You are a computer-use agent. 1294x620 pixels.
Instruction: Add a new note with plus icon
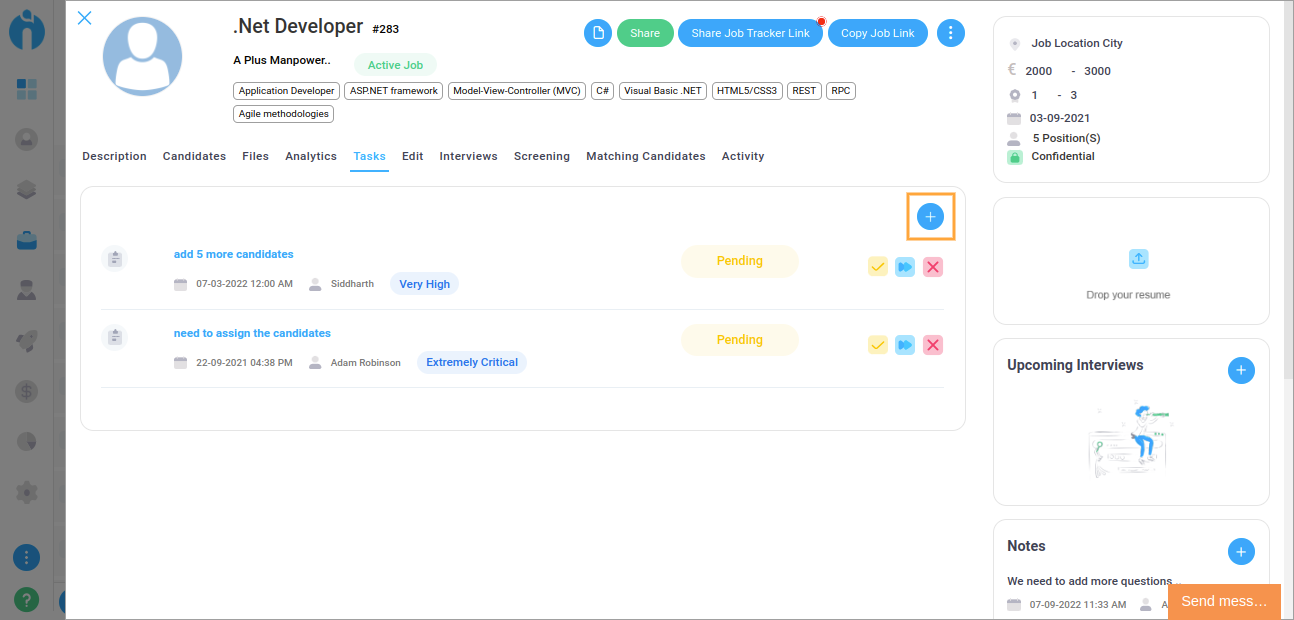pyautogui.click(x=1240, y=551)
